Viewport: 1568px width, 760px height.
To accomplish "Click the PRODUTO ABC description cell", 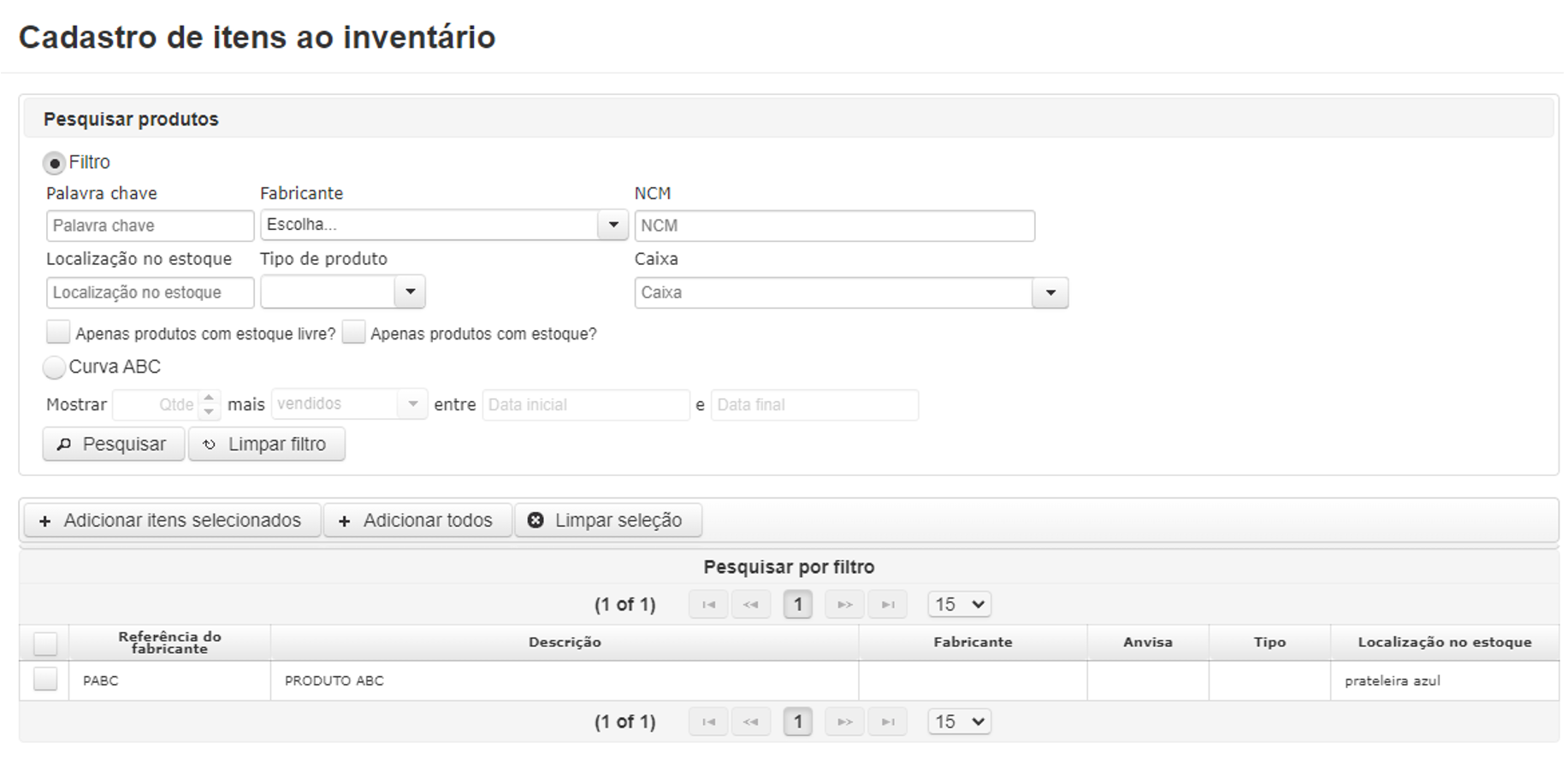I will point(565,681).
